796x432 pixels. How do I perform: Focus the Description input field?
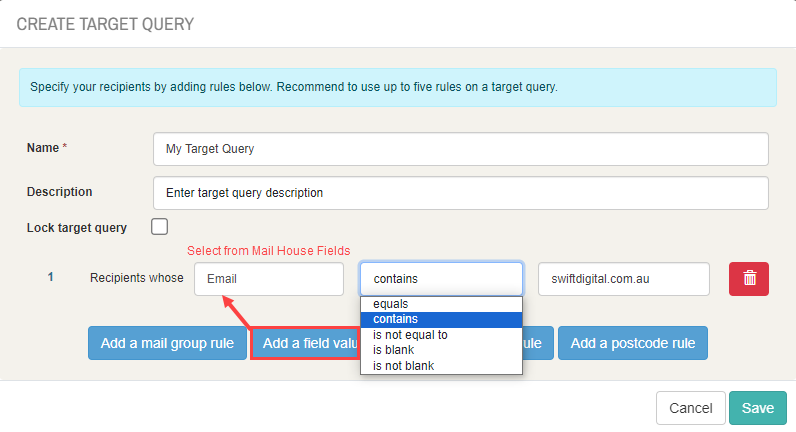461,193
